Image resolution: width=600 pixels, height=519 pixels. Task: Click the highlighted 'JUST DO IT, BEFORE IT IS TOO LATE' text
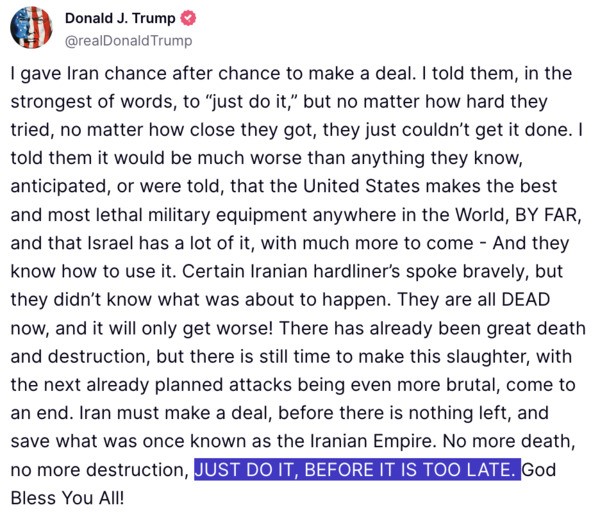pos(357,469)
